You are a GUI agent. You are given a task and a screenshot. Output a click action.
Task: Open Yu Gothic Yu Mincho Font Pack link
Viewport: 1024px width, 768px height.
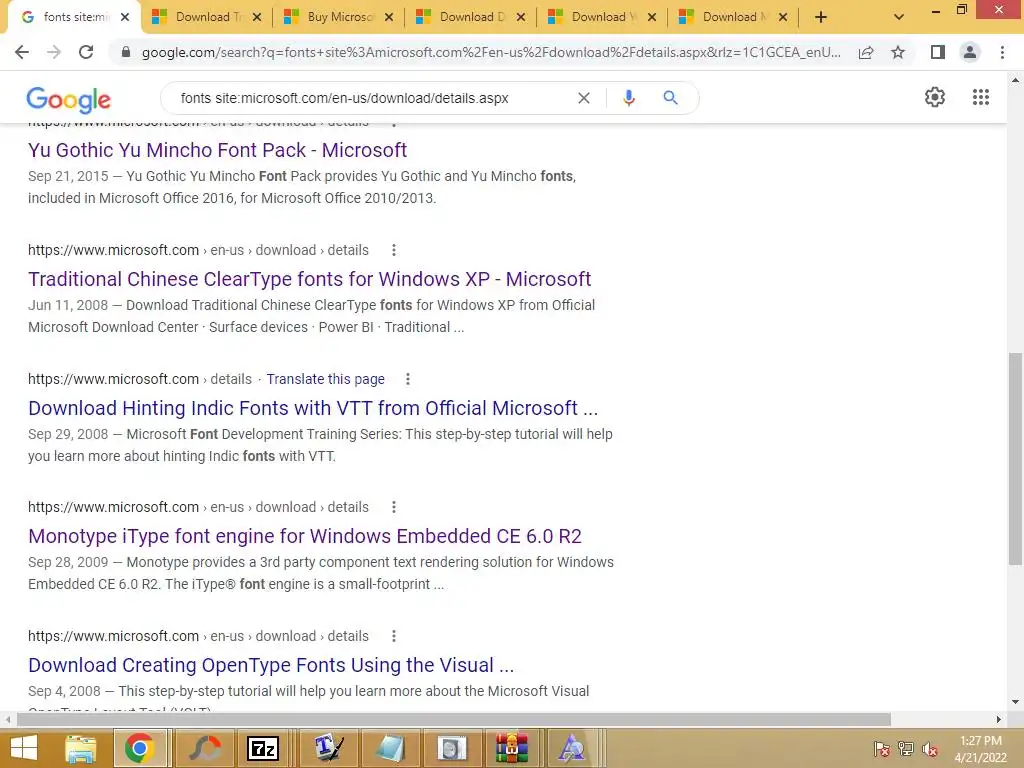click(x=217, y=150)
